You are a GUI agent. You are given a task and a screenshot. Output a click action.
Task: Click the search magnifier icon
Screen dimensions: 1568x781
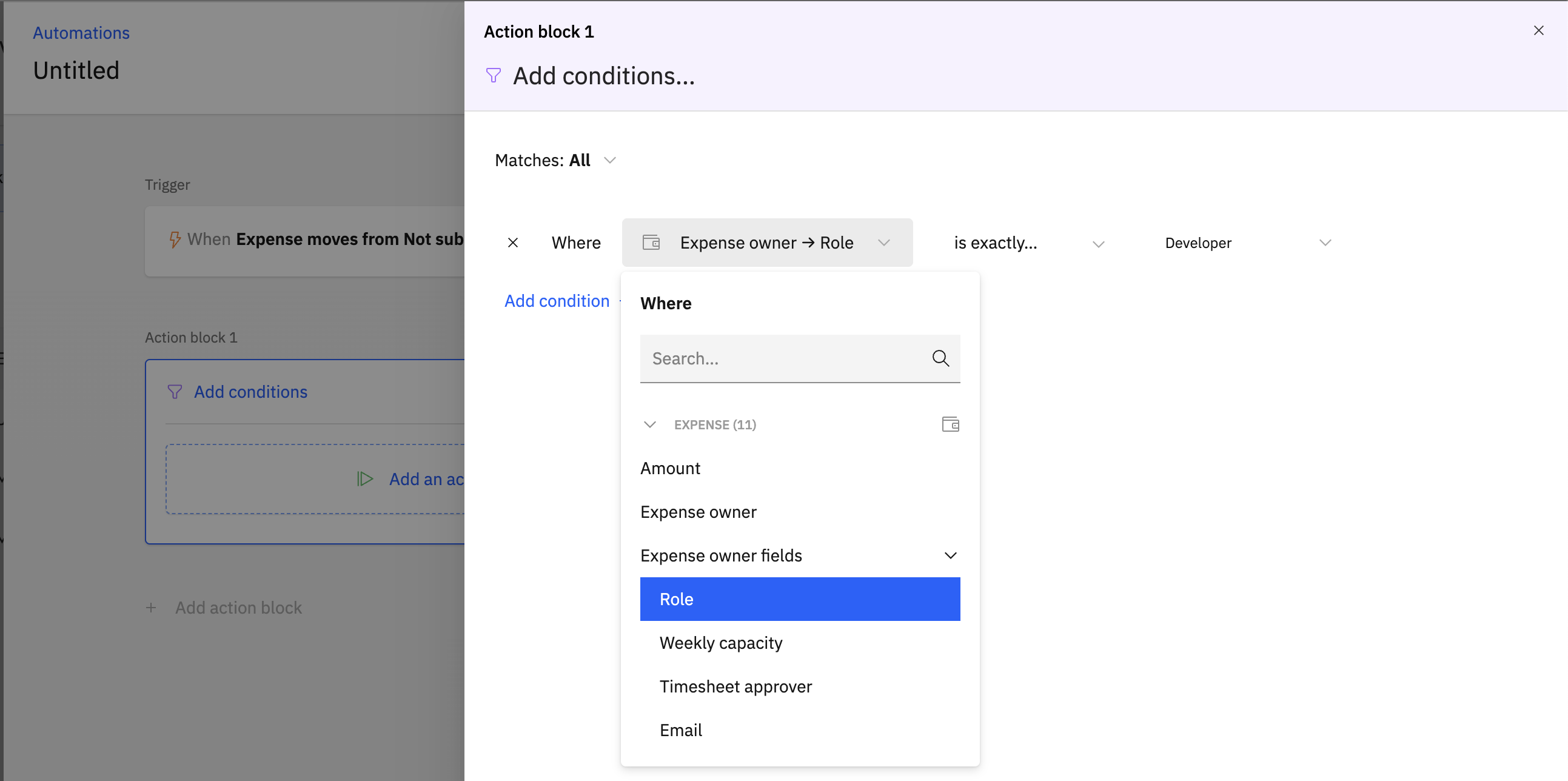click(940, 358)
